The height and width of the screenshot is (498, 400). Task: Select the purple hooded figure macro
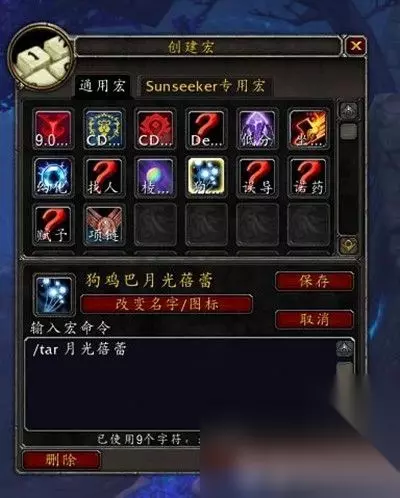coord(257,129)
